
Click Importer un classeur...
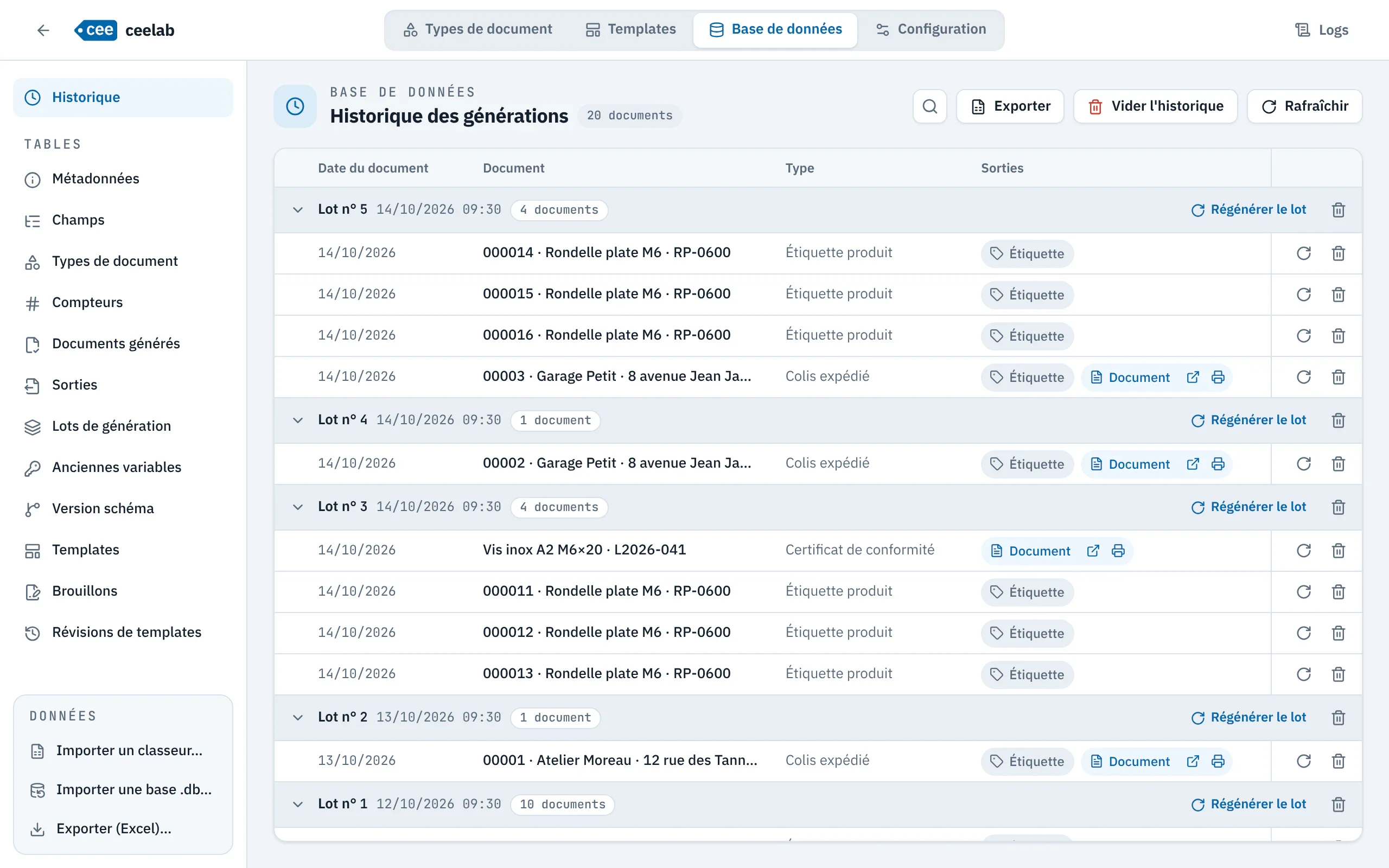pyautogui.click(x=123, y=751)
